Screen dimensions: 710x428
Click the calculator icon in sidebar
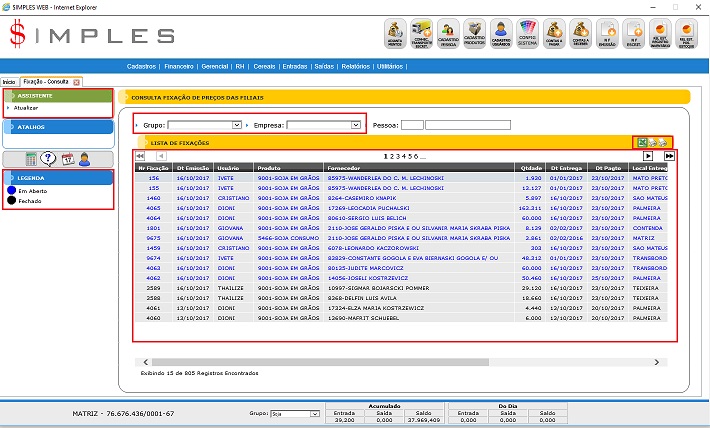tap(32, 159)
